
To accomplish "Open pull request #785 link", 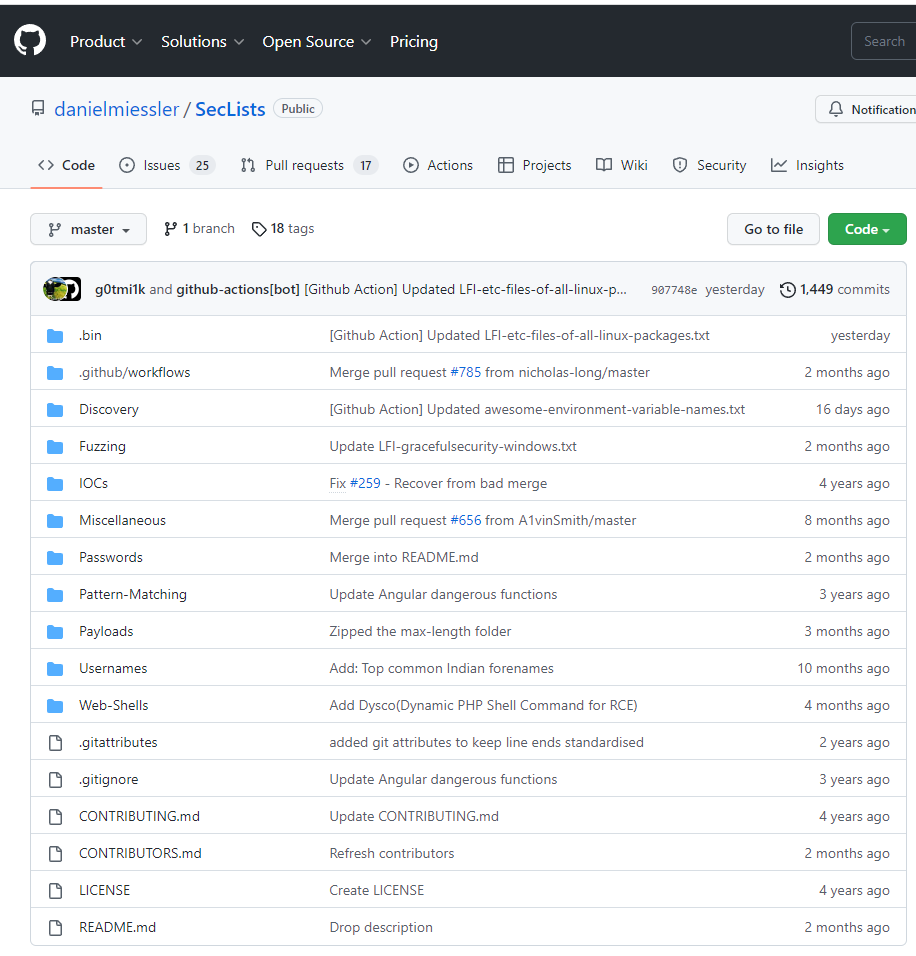I will point(465,373).
